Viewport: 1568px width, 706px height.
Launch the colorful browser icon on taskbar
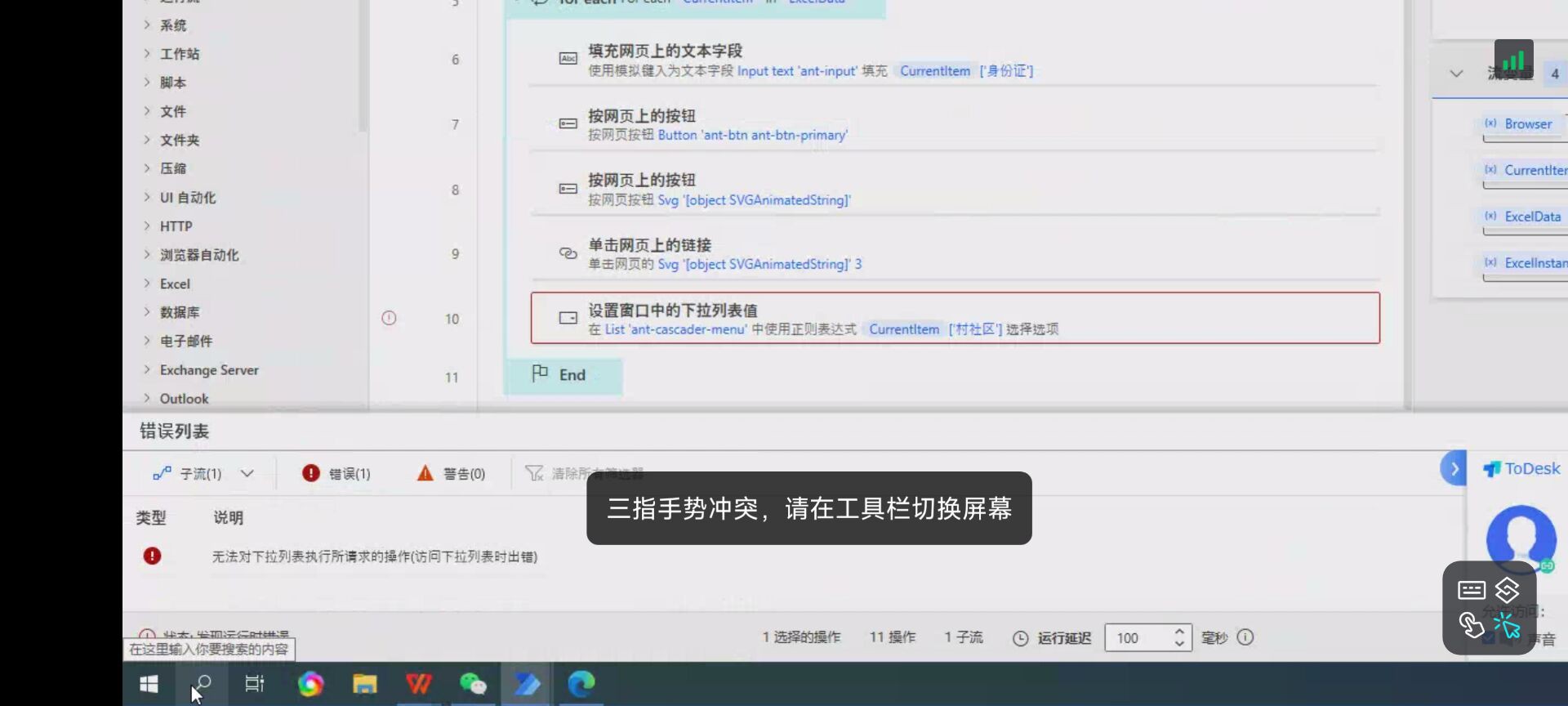pyautogui.click(x=310, y=684)
